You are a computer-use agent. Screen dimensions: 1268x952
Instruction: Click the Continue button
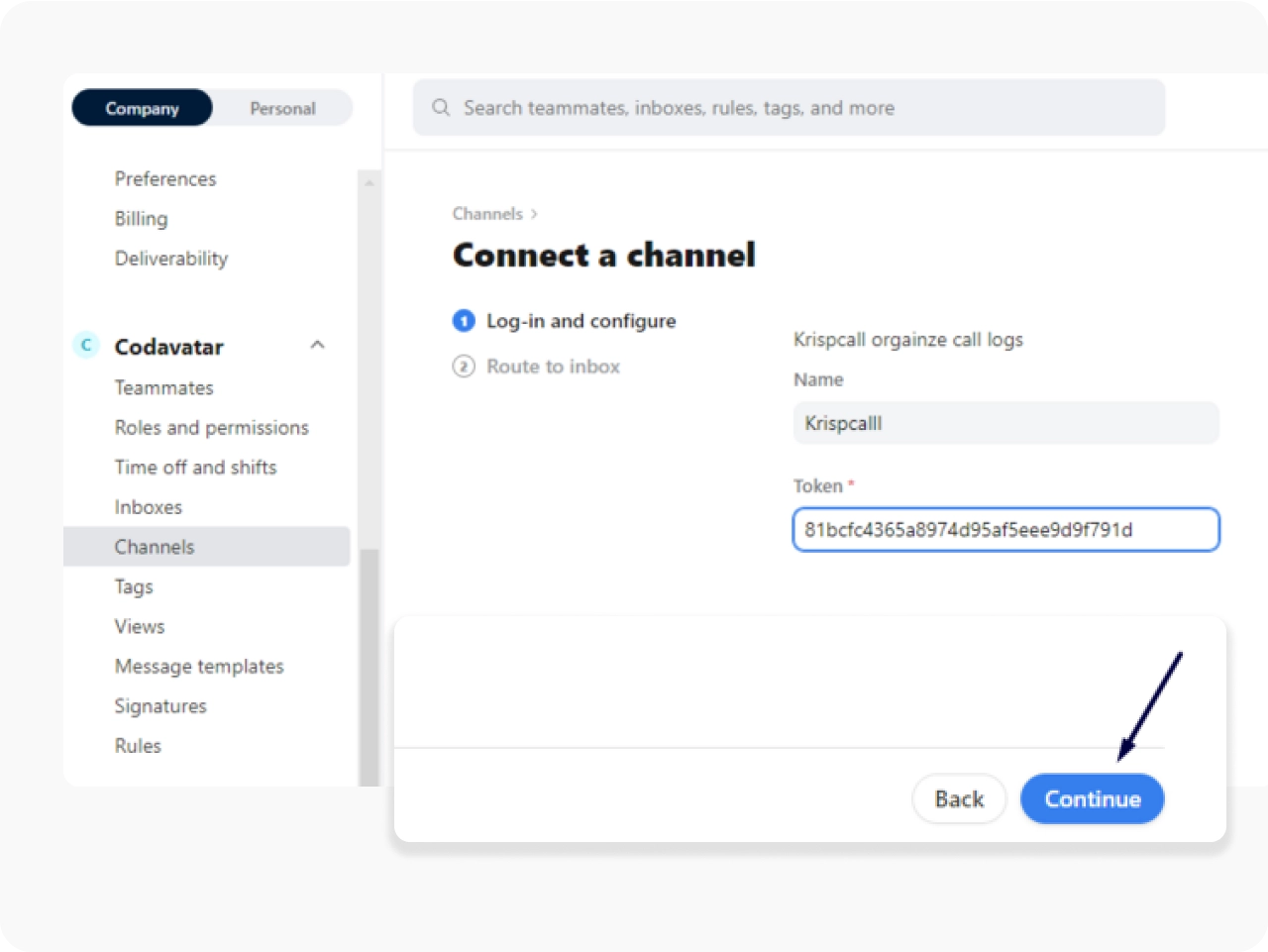coord(1093,798)
